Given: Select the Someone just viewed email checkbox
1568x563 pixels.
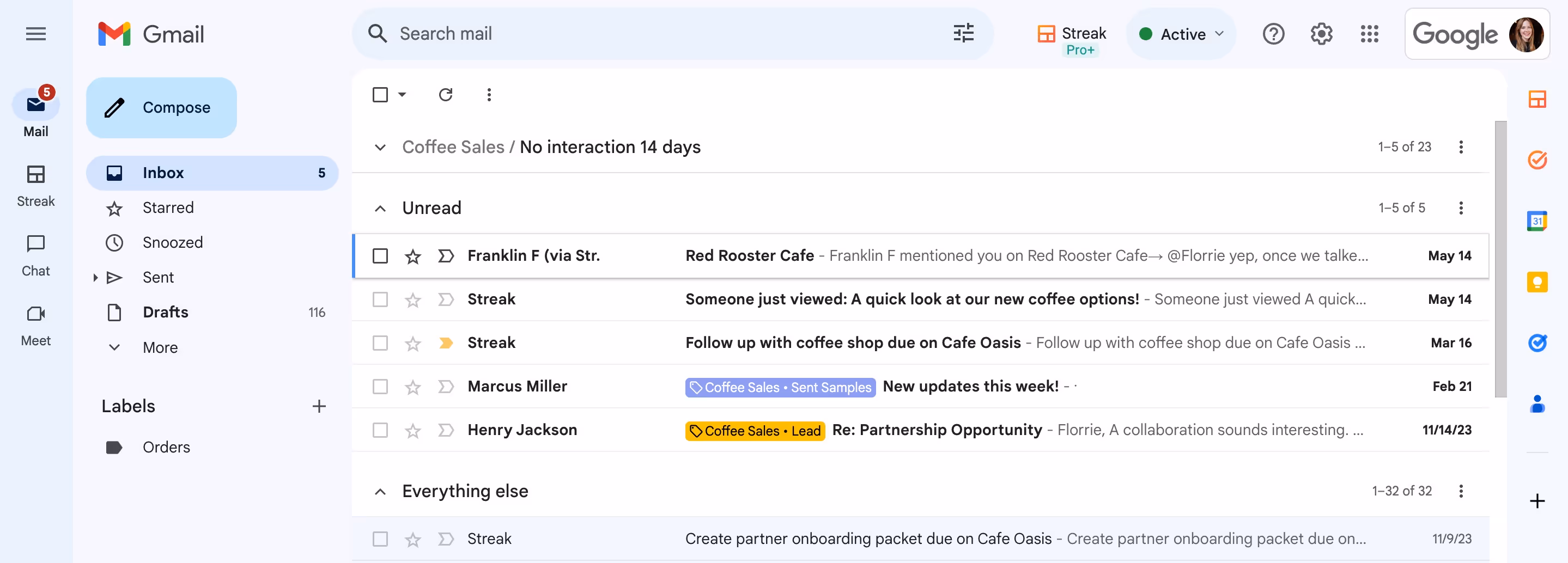Looking at the screenshot, I should click(x=380, y=299).
